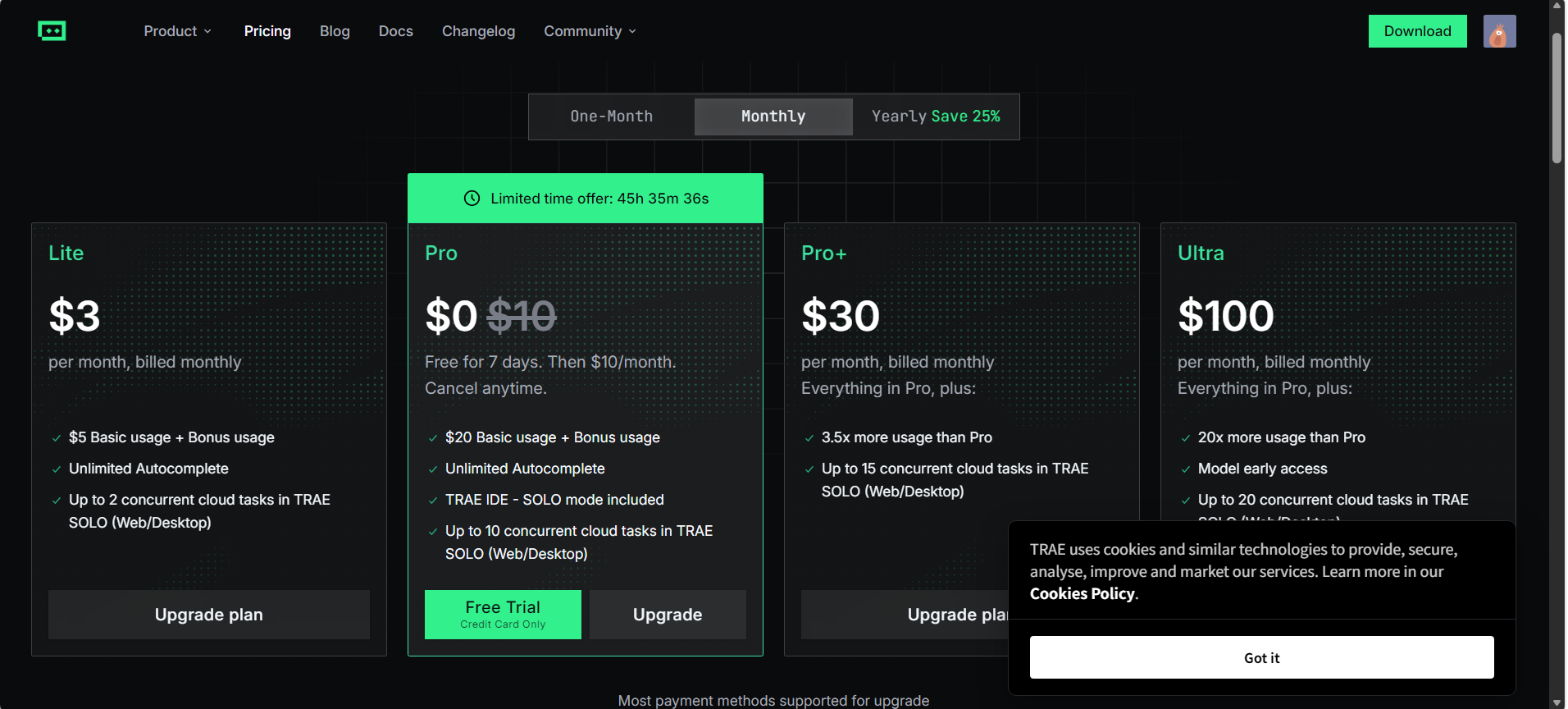This screenshot has height=709, width=1568.
Task: Click the clock icon in limited offer banner
Action: point(472,199)
